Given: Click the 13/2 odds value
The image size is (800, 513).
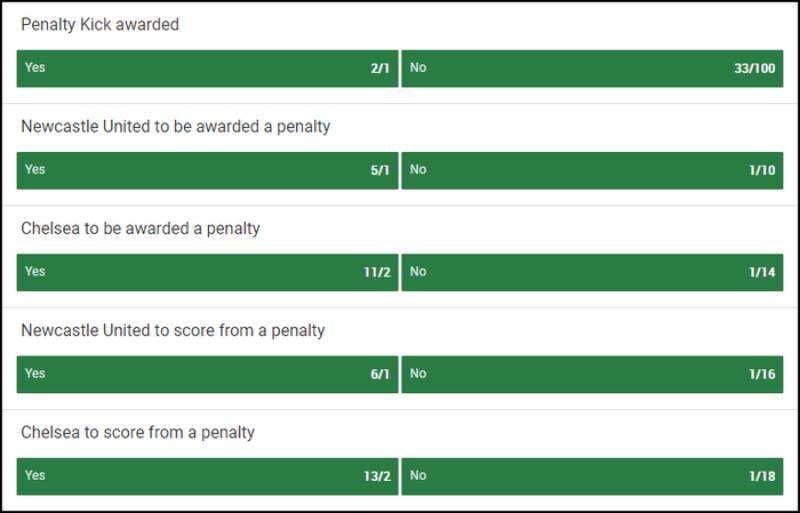Looking at the screenshot, I should coord(377,477).
